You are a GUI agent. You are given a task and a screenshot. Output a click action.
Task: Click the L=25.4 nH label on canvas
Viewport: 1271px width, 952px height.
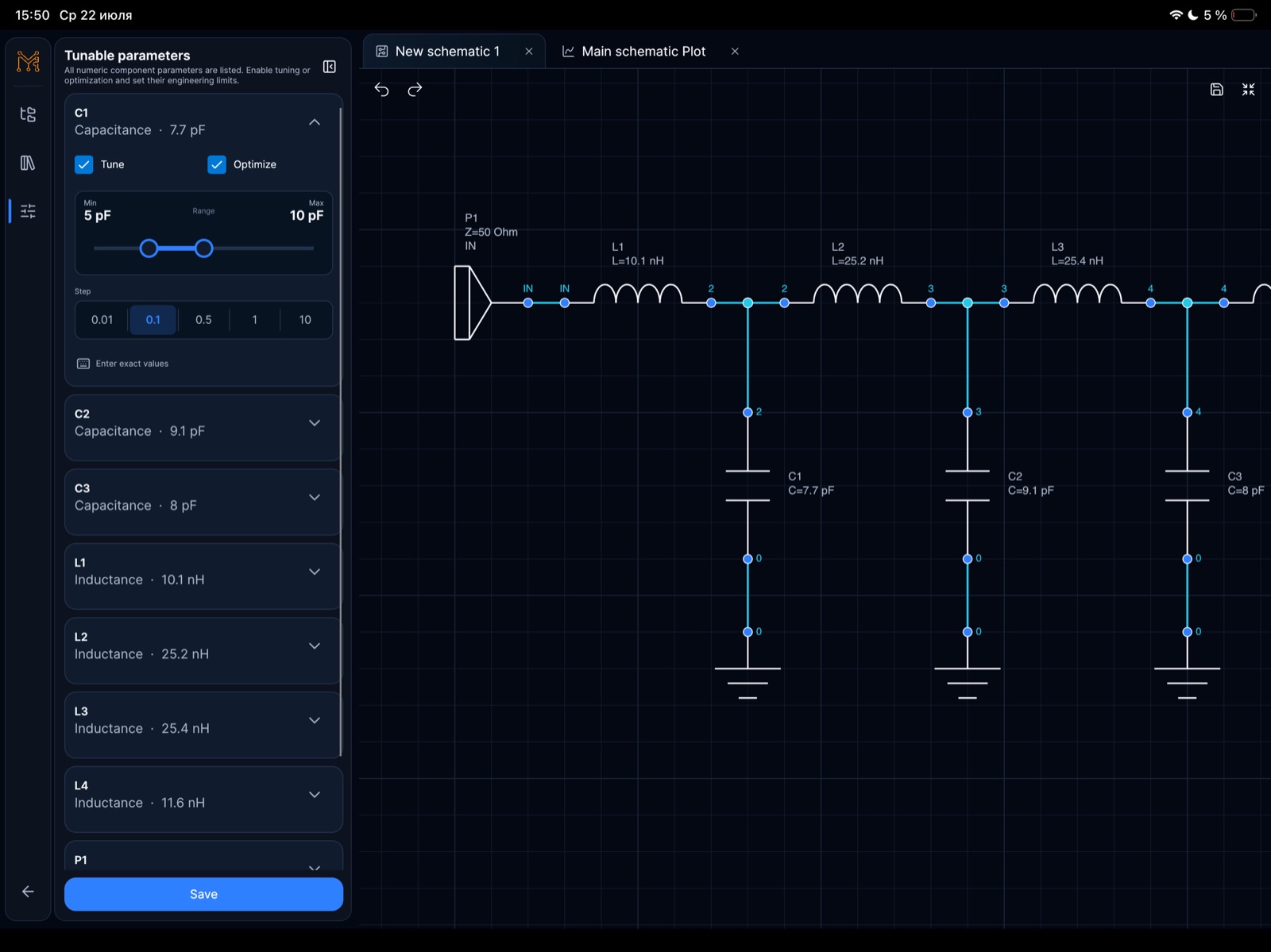click(x=1077, y=261)
